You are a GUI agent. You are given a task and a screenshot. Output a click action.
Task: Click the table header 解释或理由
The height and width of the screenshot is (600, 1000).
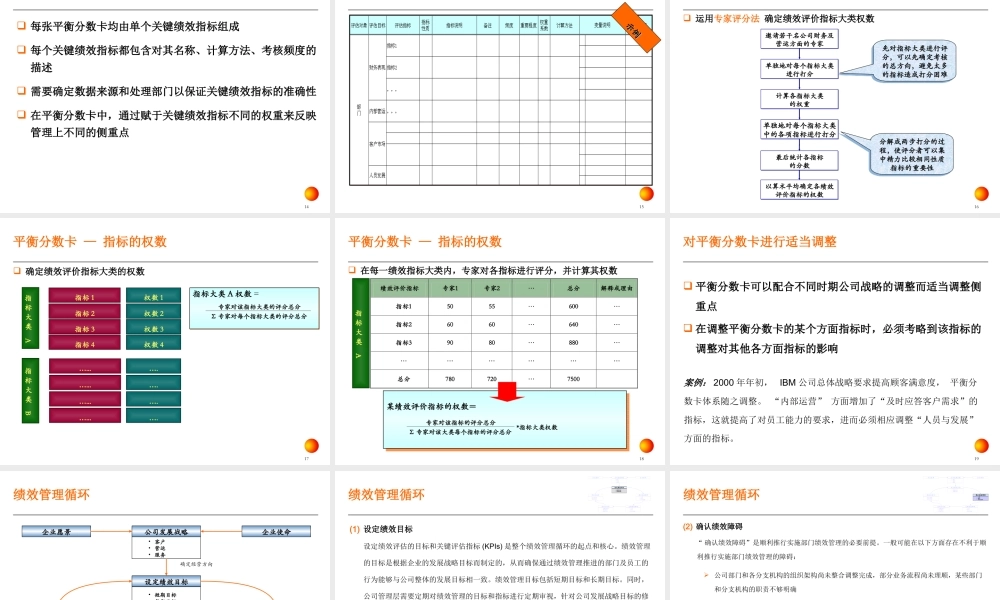[x=617, y=288]
